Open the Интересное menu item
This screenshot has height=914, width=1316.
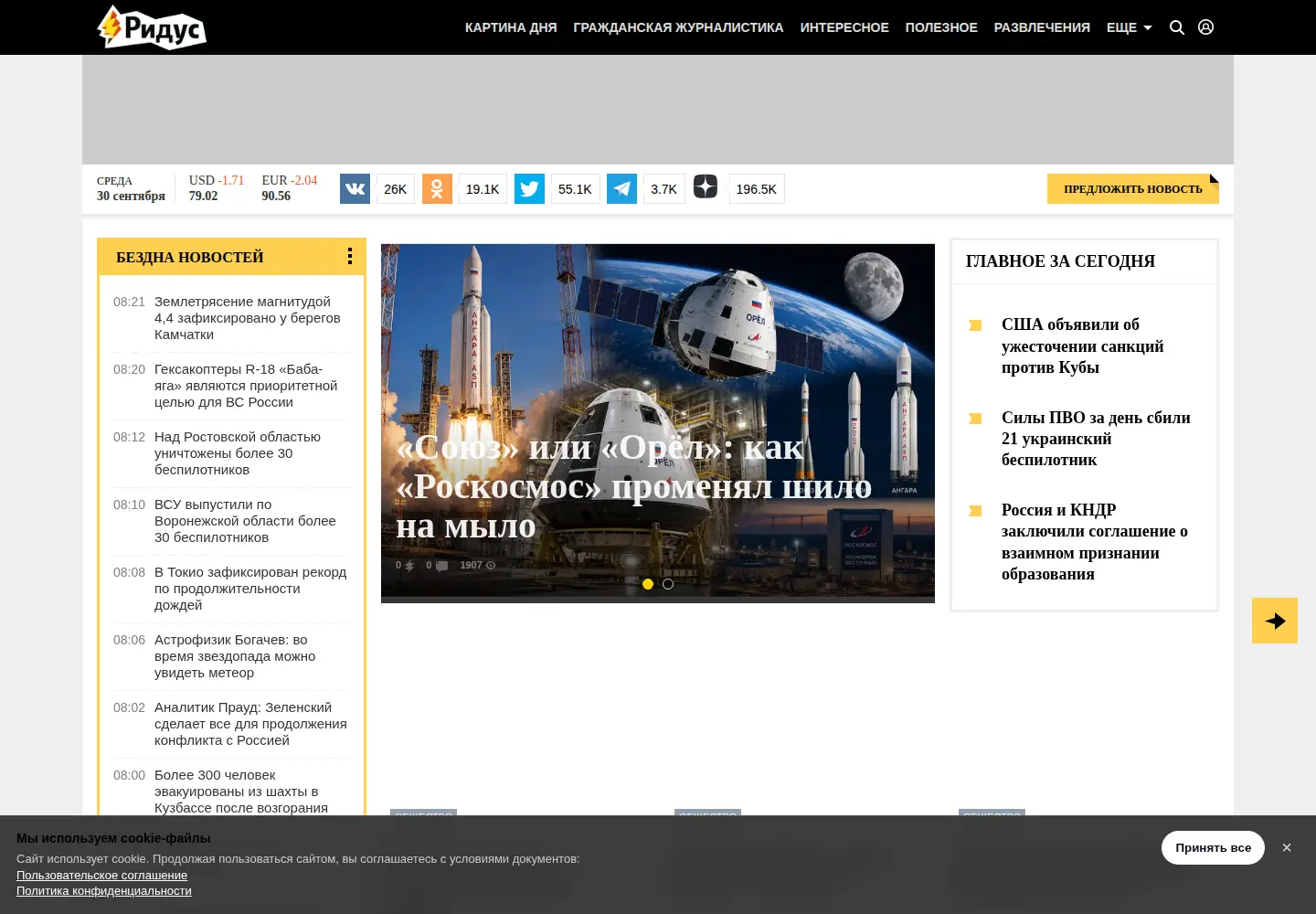pyautogui.click(x=844, y=27)
